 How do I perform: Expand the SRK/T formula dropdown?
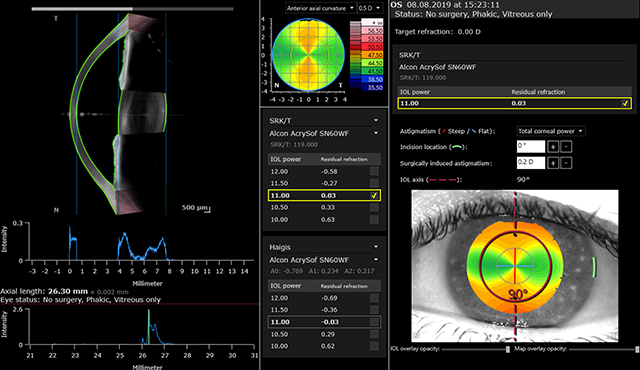click(376, 121)
